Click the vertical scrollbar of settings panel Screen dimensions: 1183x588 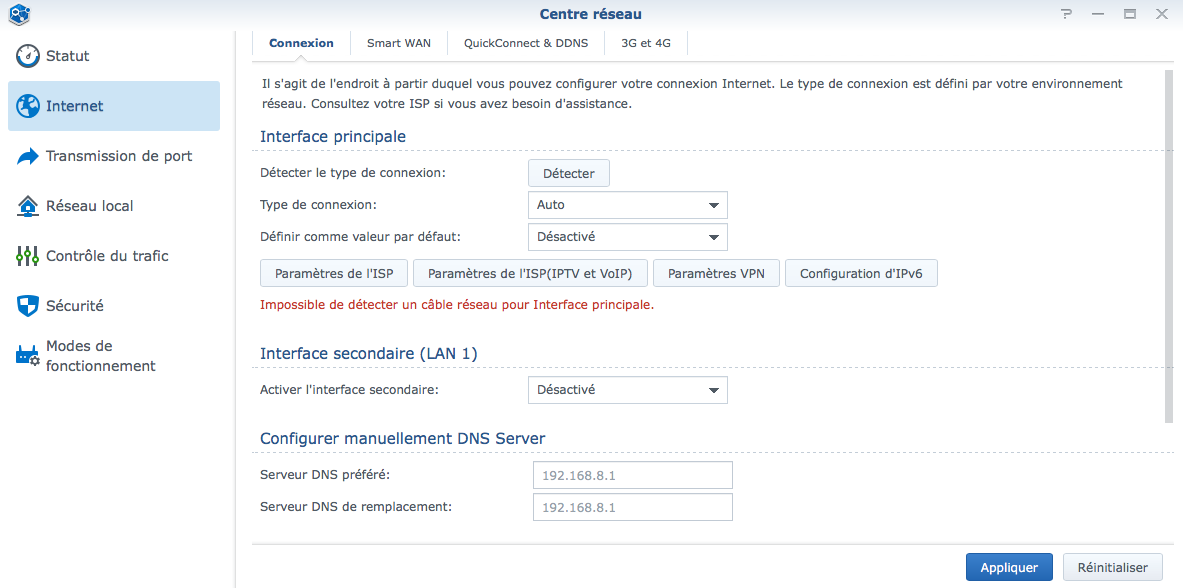1169,245
